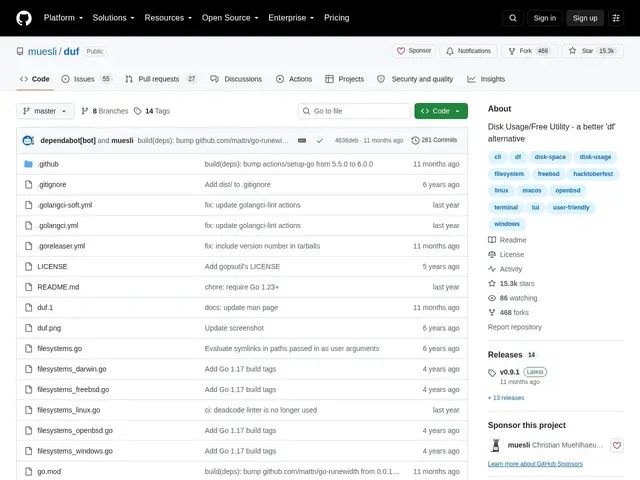Open the 4636deb commit hash link
The height and width of the screenshot is (480, 640).
[346, 140]
